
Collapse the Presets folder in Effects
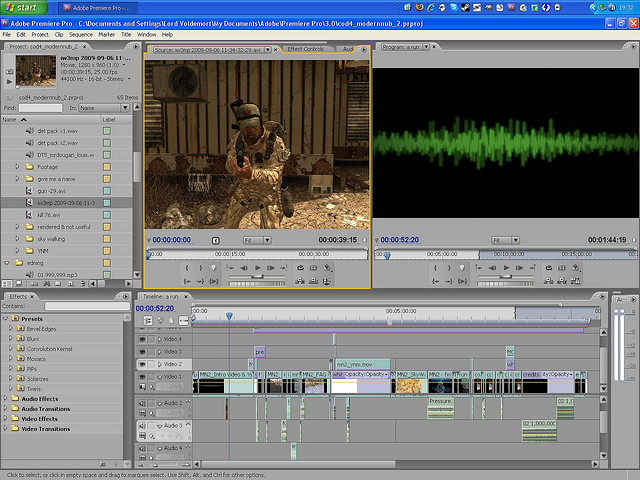5,318
